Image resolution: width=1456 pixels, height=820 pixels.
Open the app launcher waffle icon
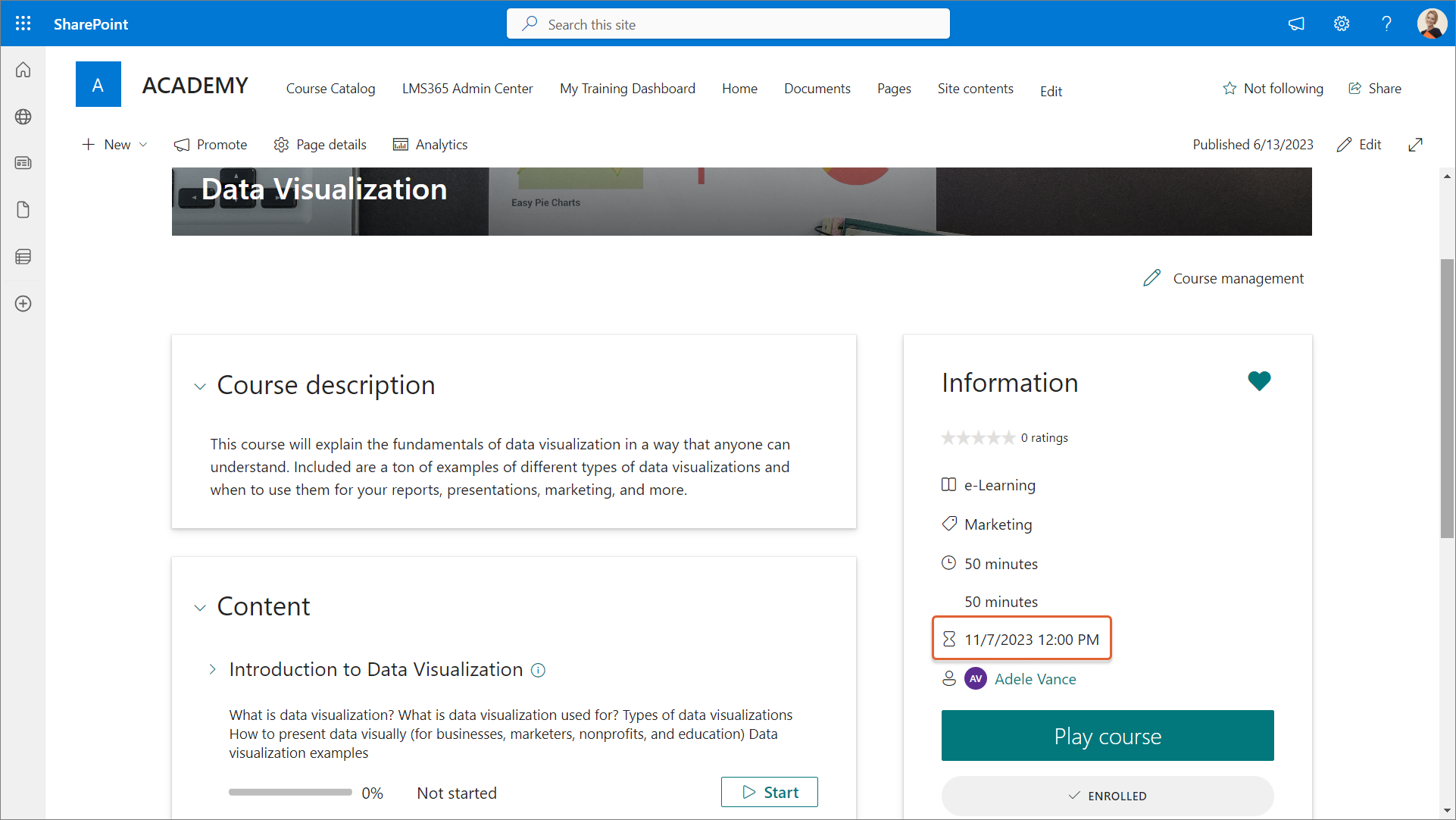(x=23, y=23)
